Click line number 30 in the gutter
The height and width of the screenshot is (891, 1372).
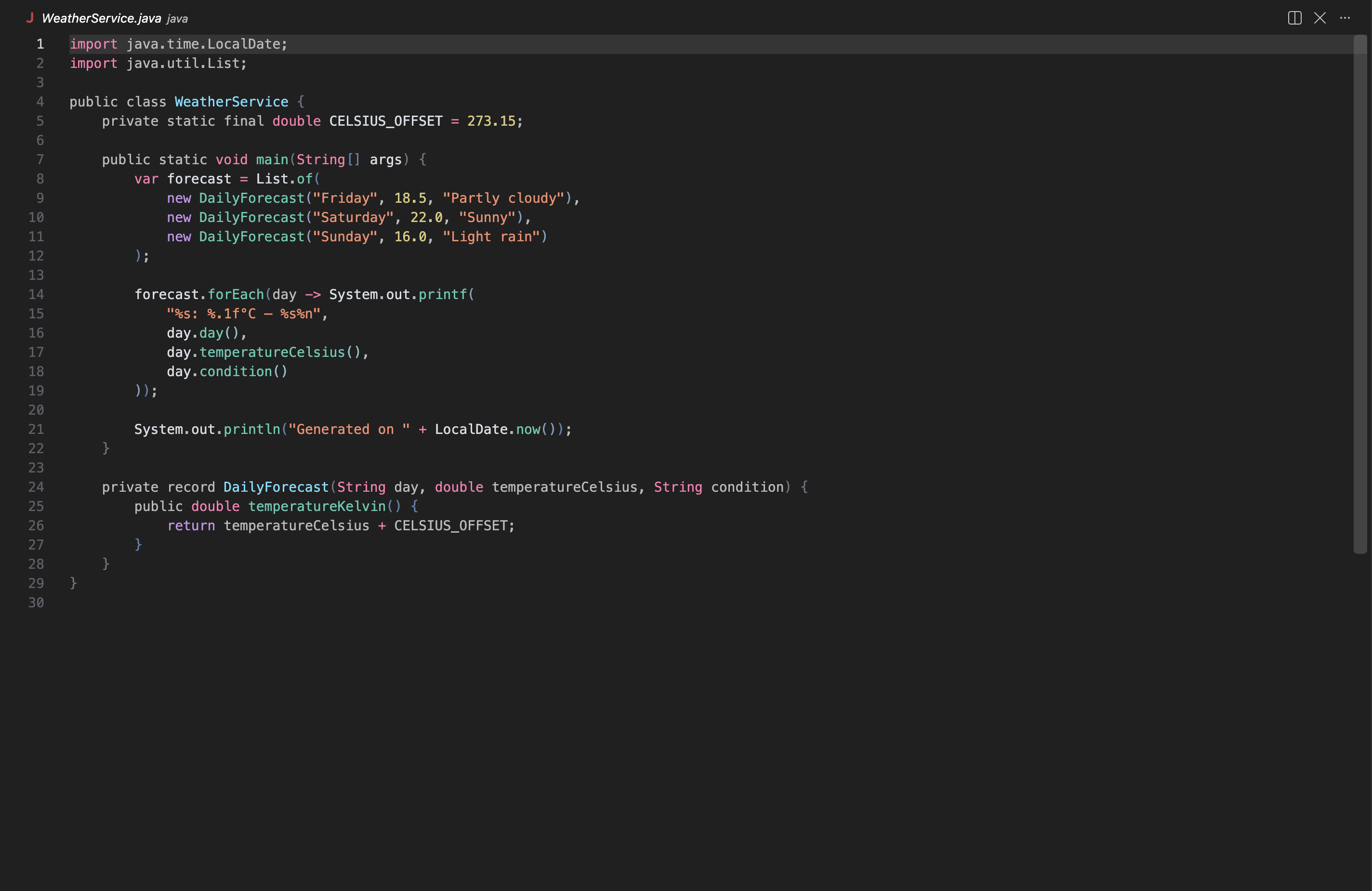[36, 603]
